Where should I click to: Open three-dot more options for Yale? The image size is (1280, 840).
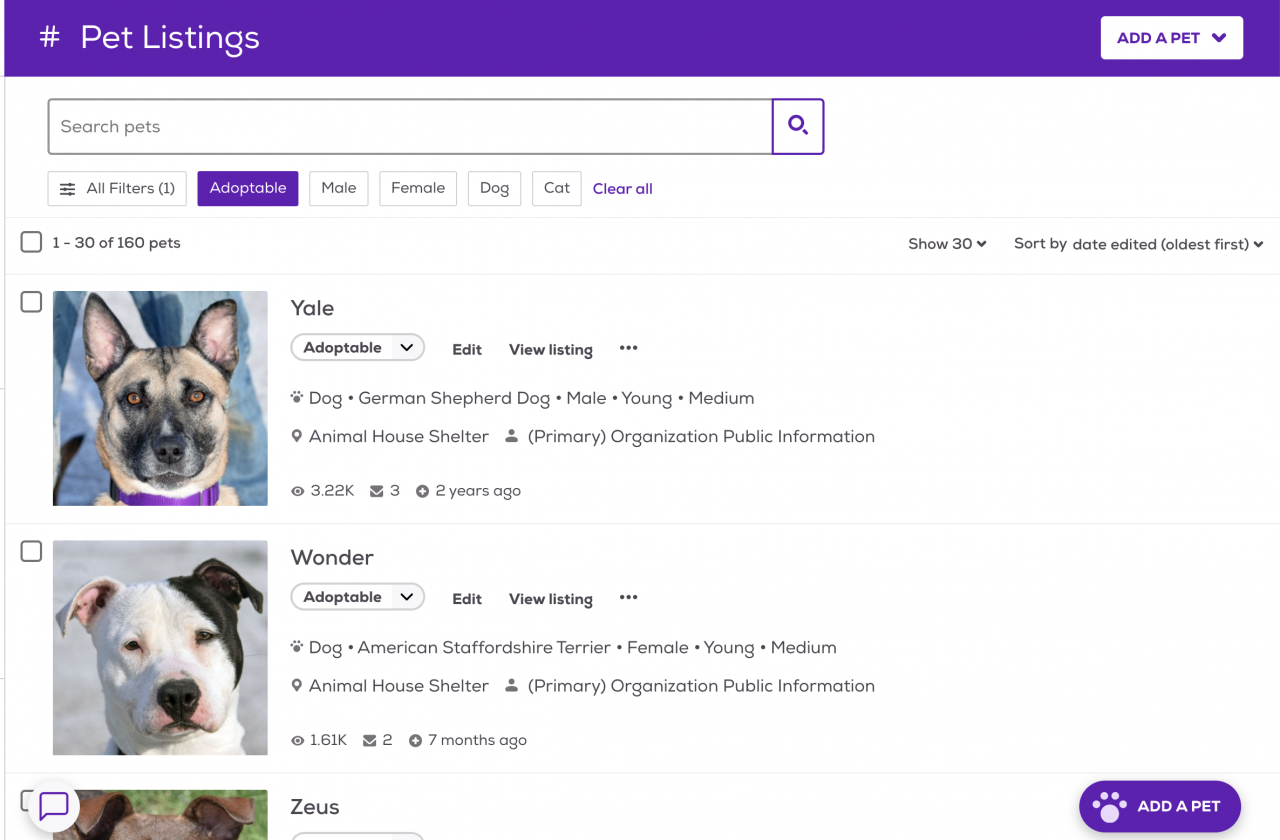(628, 348)
